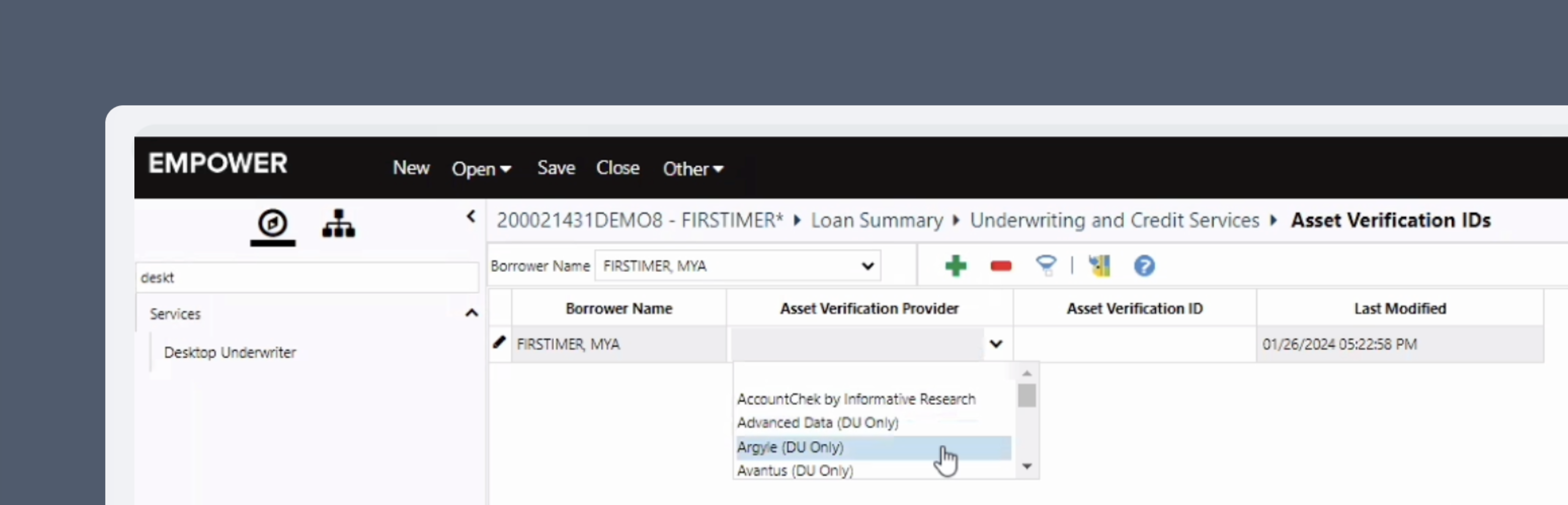Select Avantus (DU Only) in the dropdown list

[794, 470]
